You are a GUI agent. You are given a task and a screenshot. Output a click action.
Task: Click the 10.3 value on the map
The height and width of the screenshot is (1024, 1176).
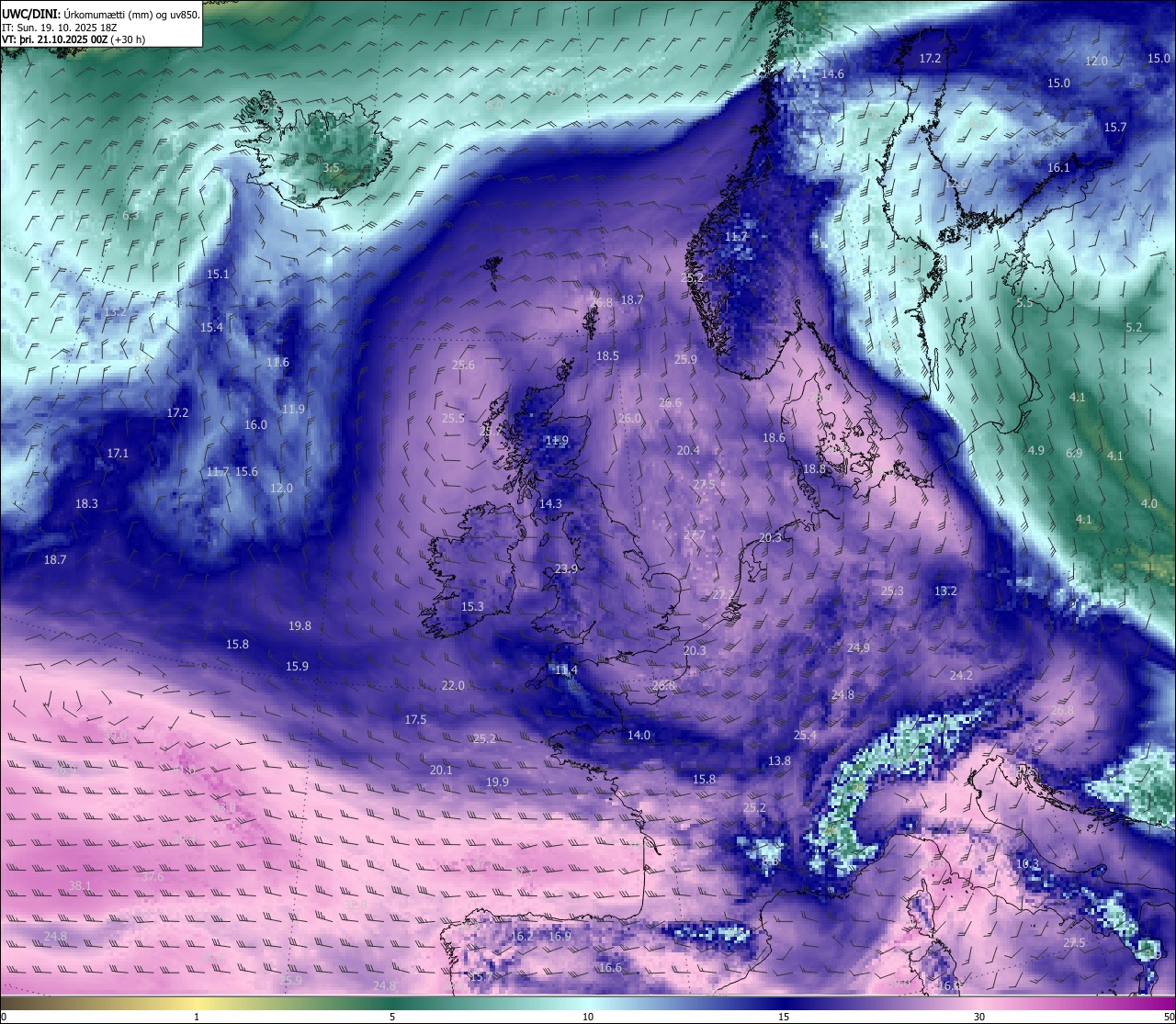click(x=1027, y=863)
